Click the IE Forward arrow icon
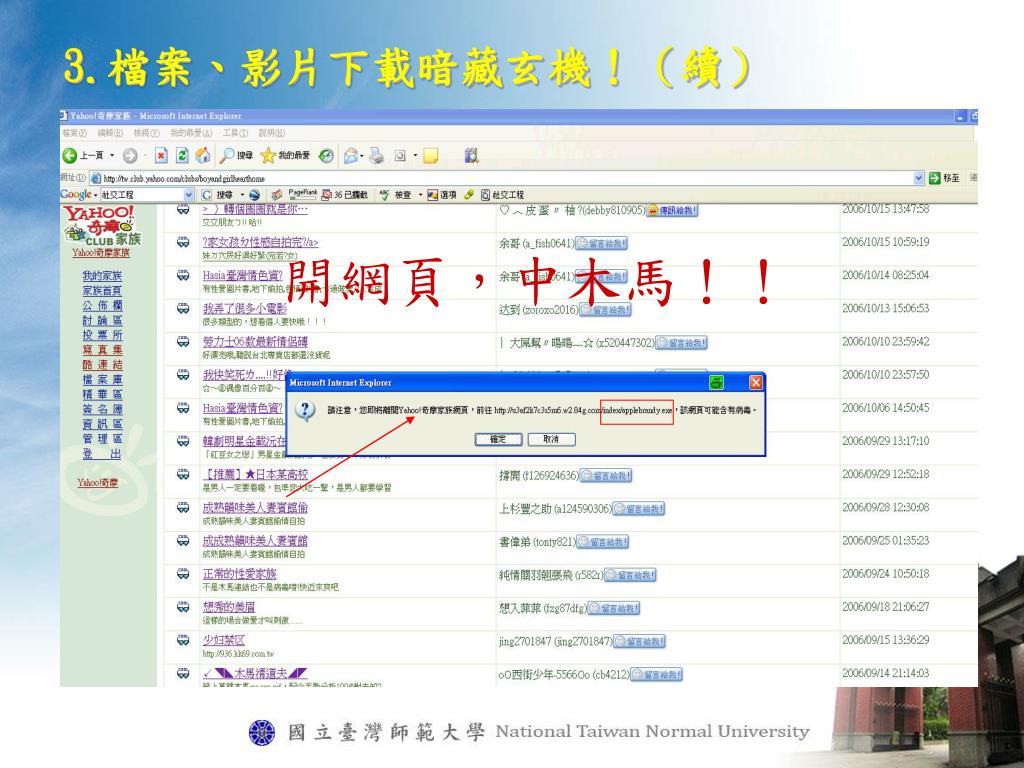This screenshot has height=768, width=1024. pos(130,155)
